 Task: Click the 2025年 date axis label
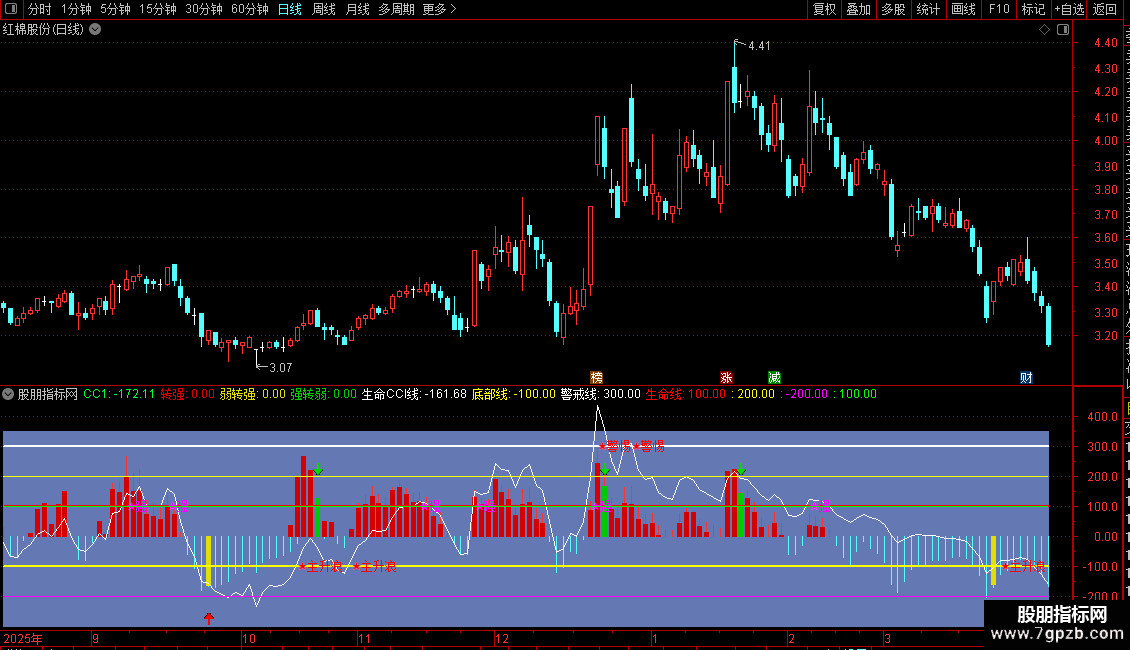(x=22, y=638)
